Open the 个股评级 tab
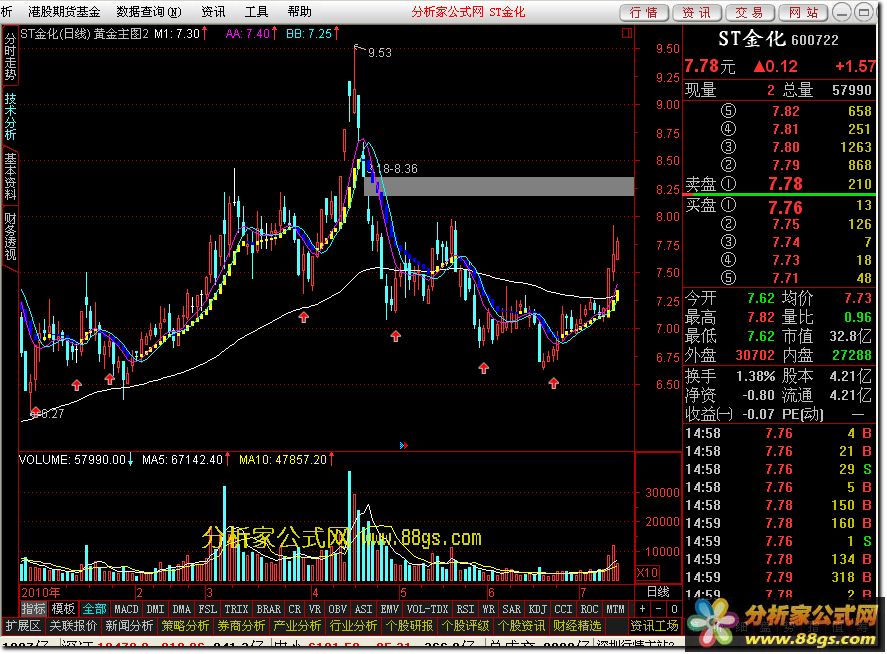This screenshot has height=654, width=887. click(x=465, y=626)
